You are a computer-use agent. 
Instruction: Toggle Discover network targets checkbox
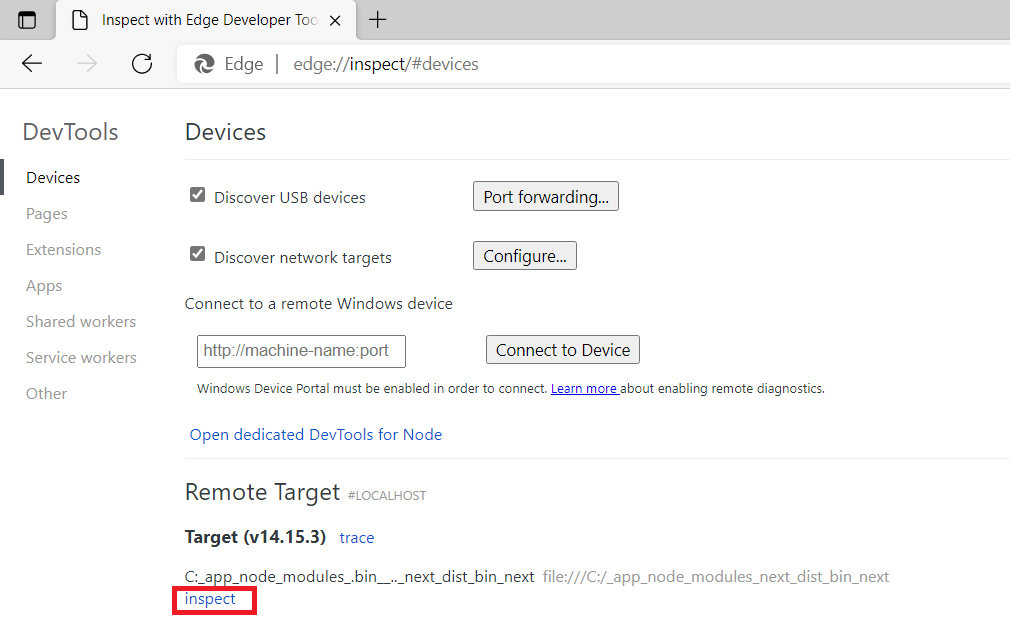pos(198,254)
